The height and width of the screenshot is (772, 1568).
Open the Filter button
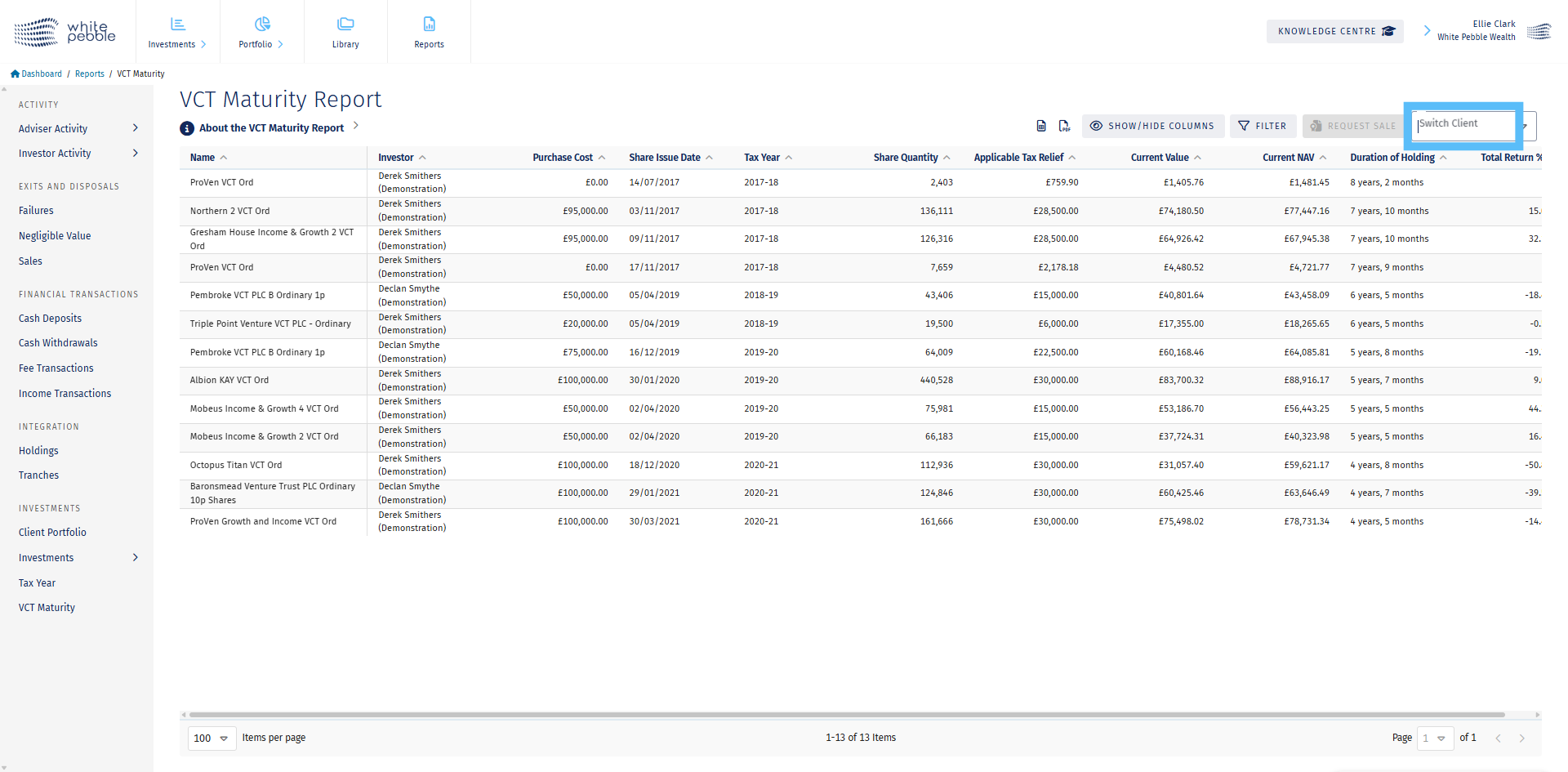point(1263,126)
